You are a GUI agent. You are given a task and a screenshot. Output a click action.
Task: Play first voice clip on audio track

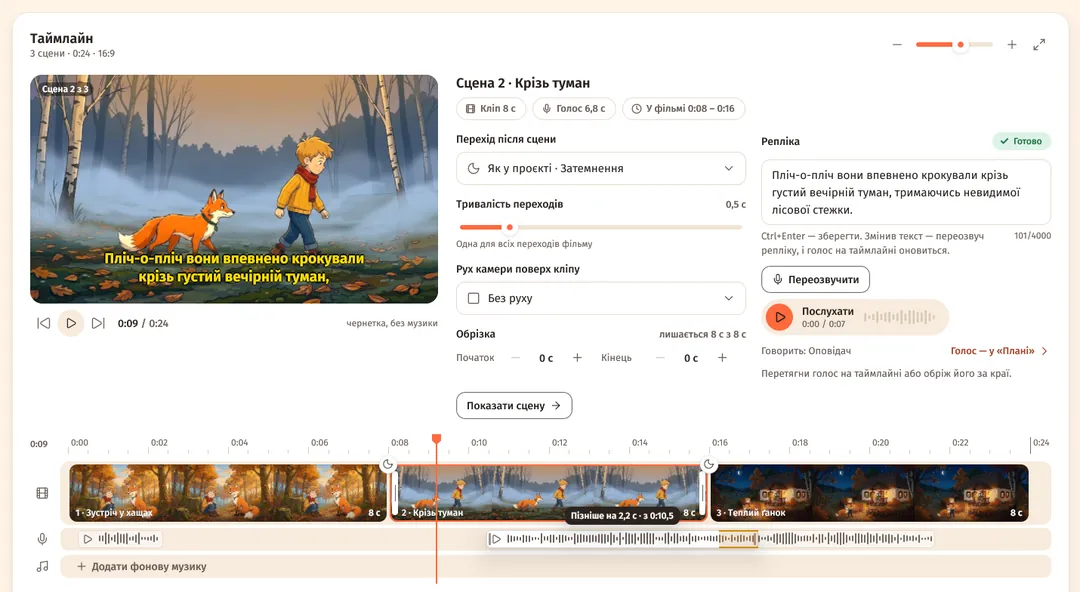pos(87,539)
